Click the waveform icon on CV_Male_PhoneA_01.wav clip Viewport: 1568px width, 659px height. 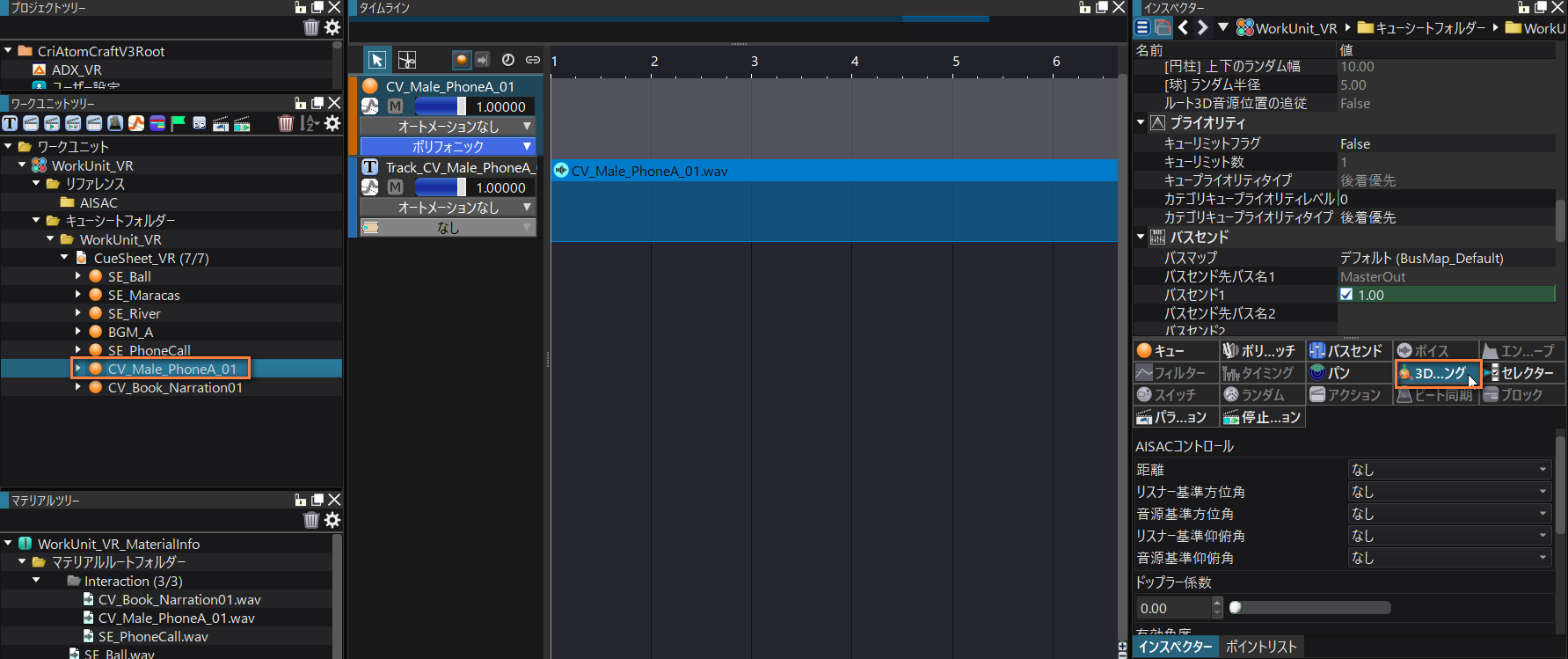[x=561, y=171]
